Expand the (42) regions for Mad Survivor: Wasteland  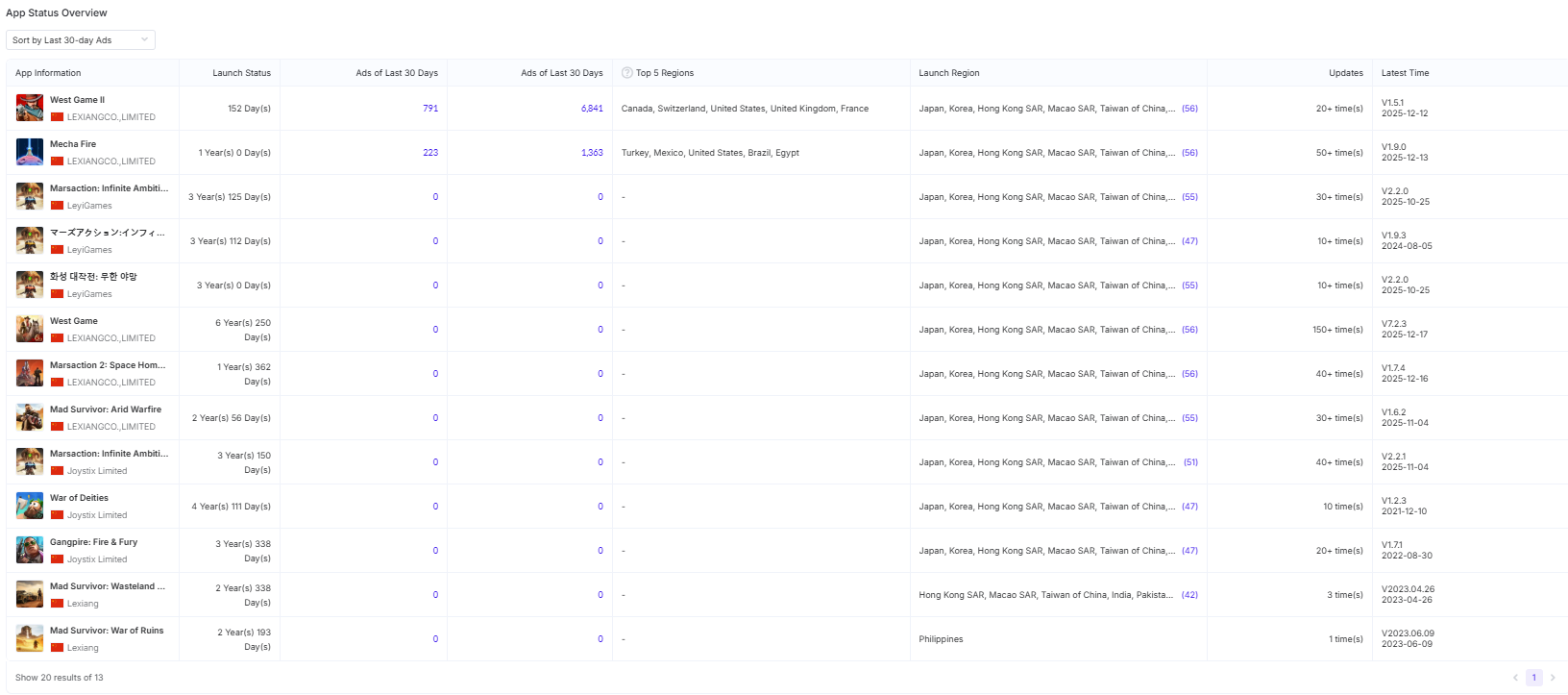(1189, 595)
